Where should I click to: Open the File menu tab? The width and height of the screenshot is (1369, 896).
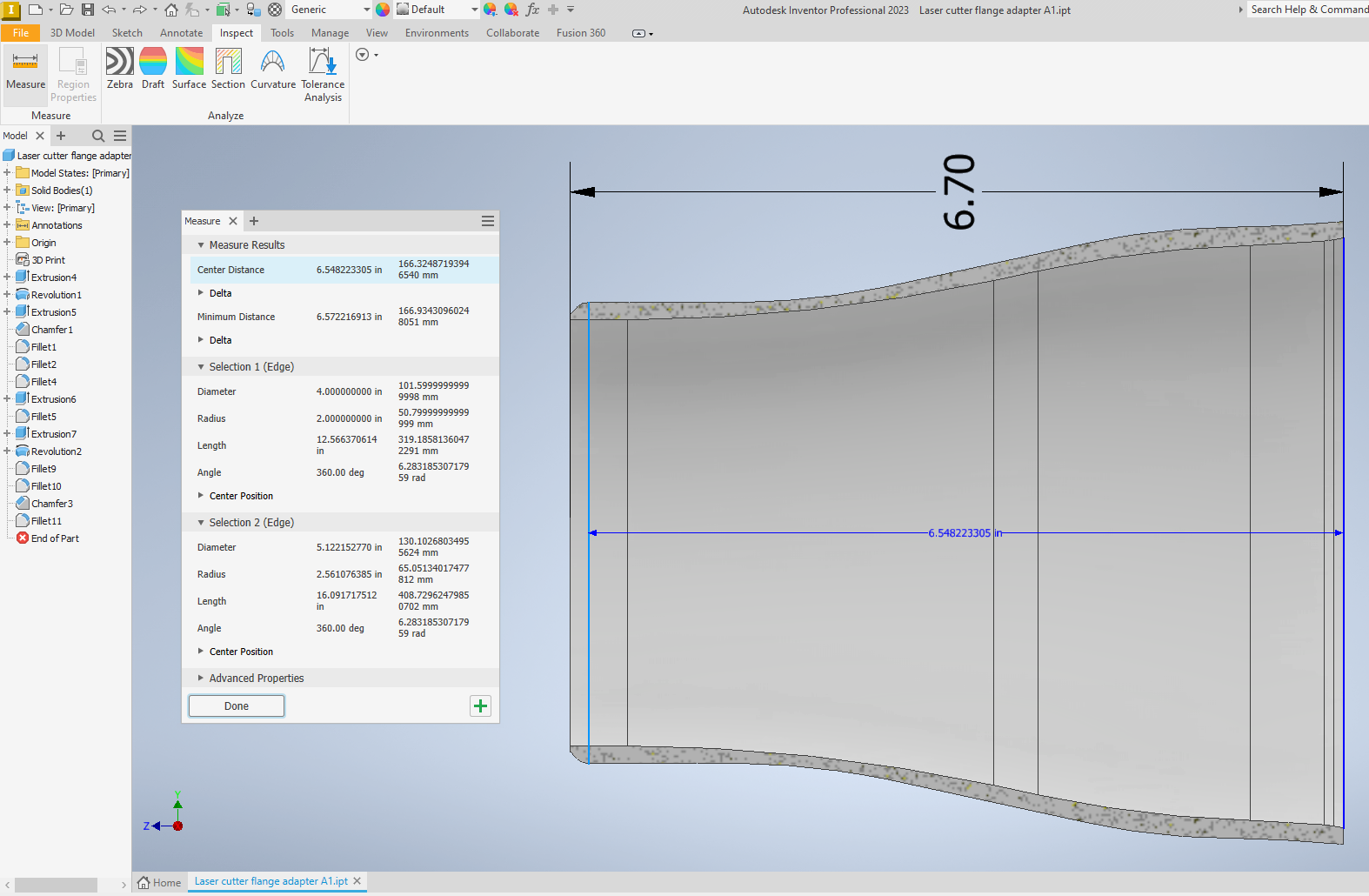[21, 33]
